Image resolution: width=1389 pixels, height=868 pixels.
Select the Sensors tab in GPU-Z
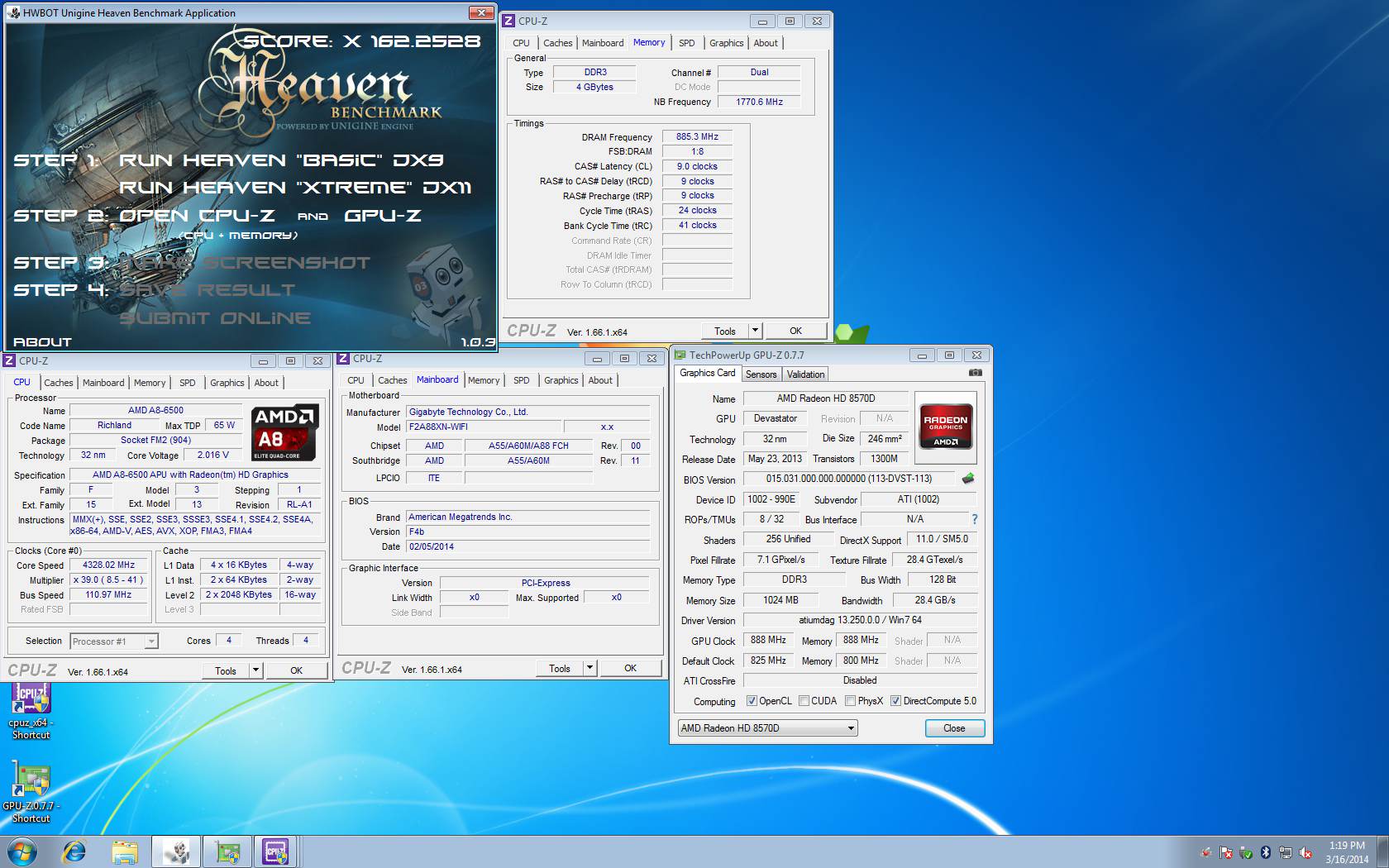[761, 374]
